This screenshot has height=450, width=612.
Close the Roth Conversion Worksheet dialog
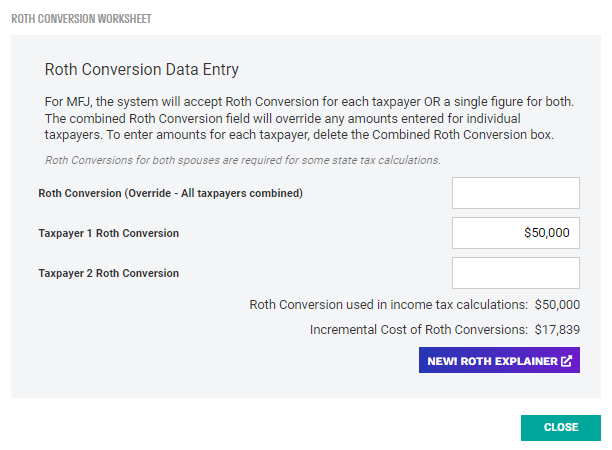click(560, 427)
